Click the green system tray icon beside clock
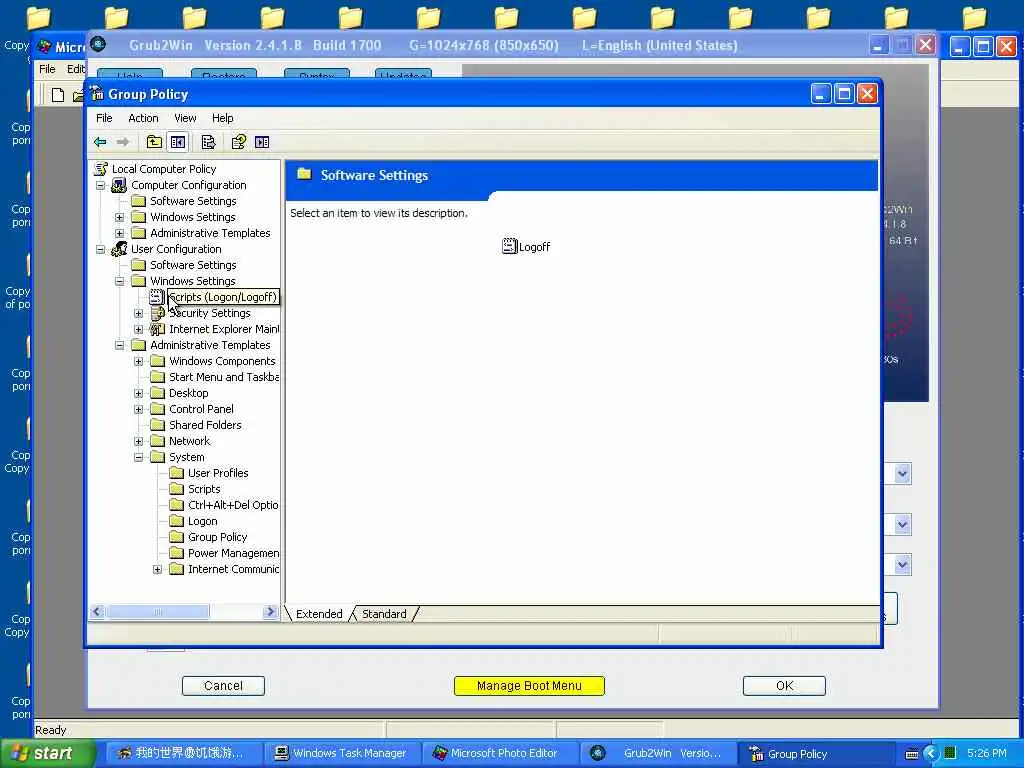 (950, 754)
